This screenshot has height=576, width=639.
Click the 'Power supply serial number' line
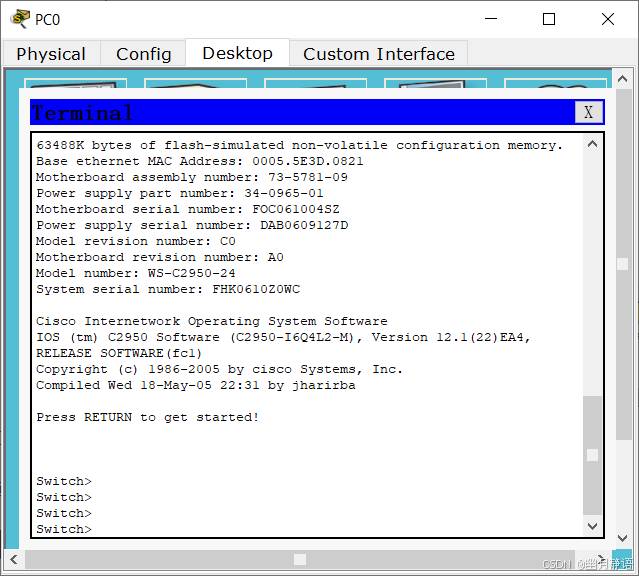pyautogui.click(x=192, y=225)
